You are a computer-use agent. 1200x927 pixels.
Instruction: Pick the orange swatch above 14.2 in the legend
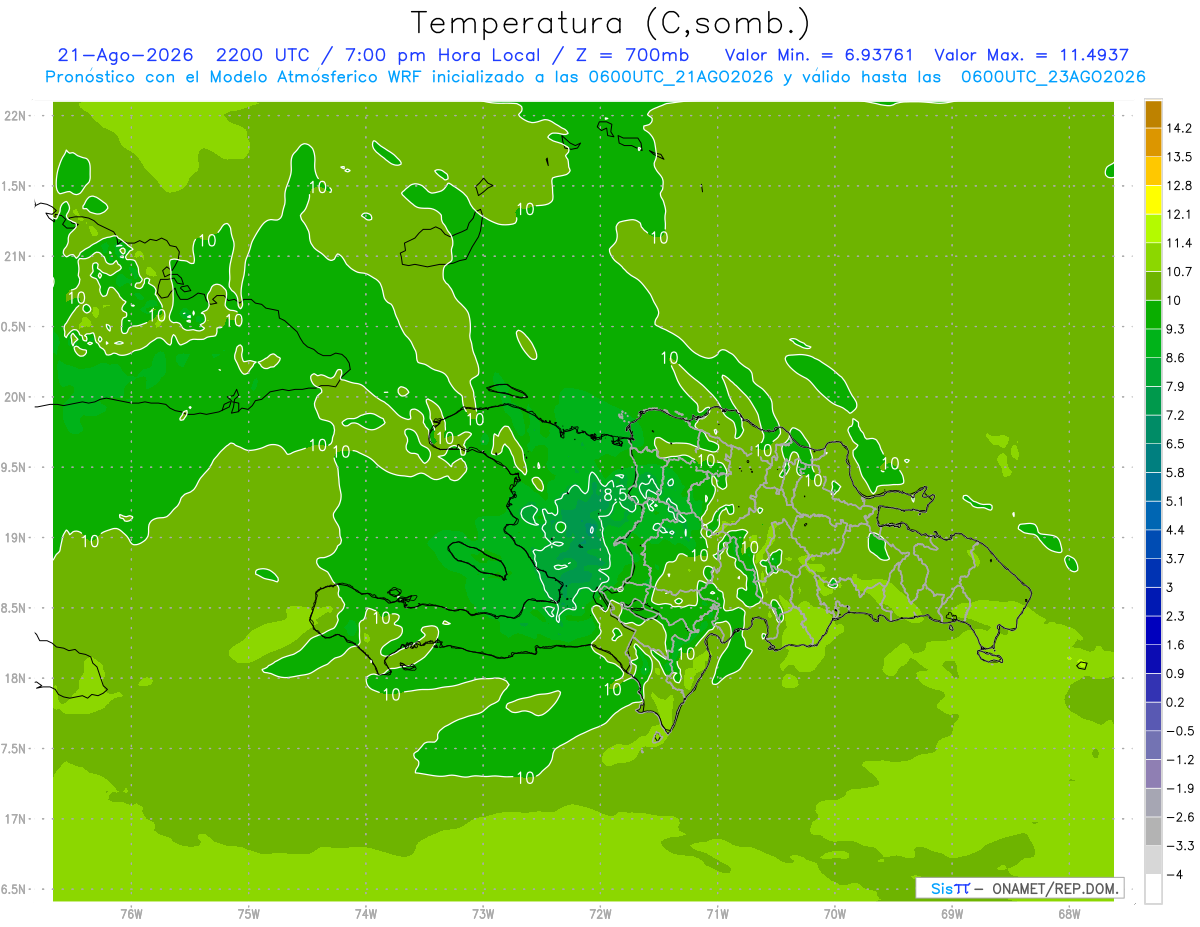click(x=1153, y=114)
